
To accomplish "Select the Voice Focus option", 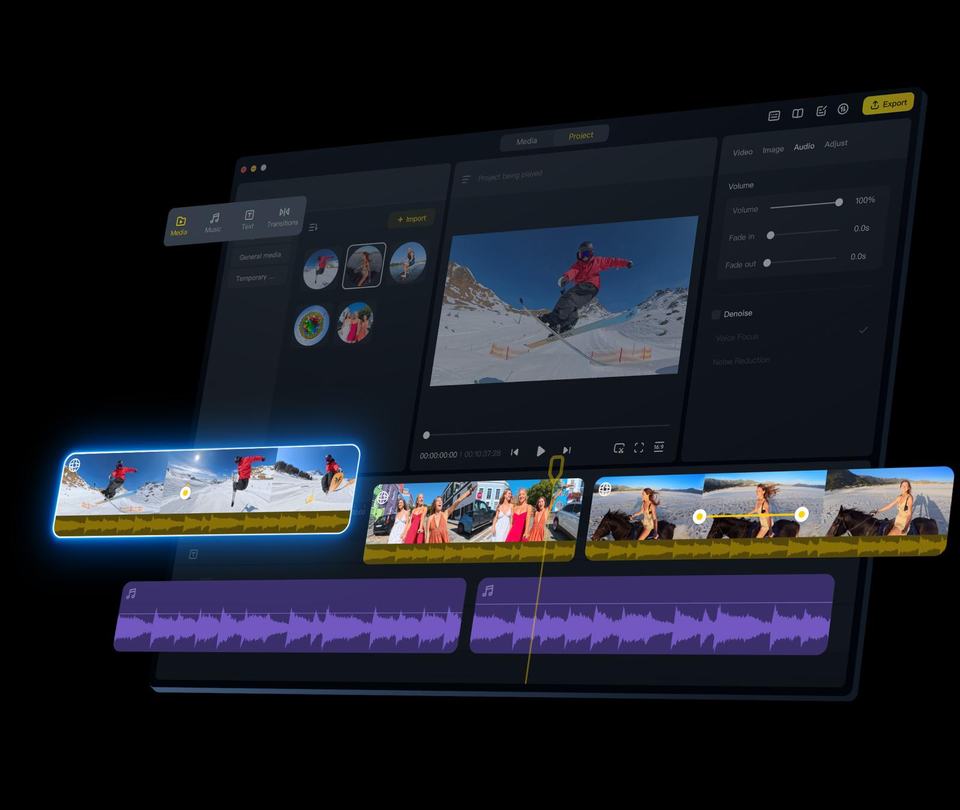I will [x=737, y=337].
